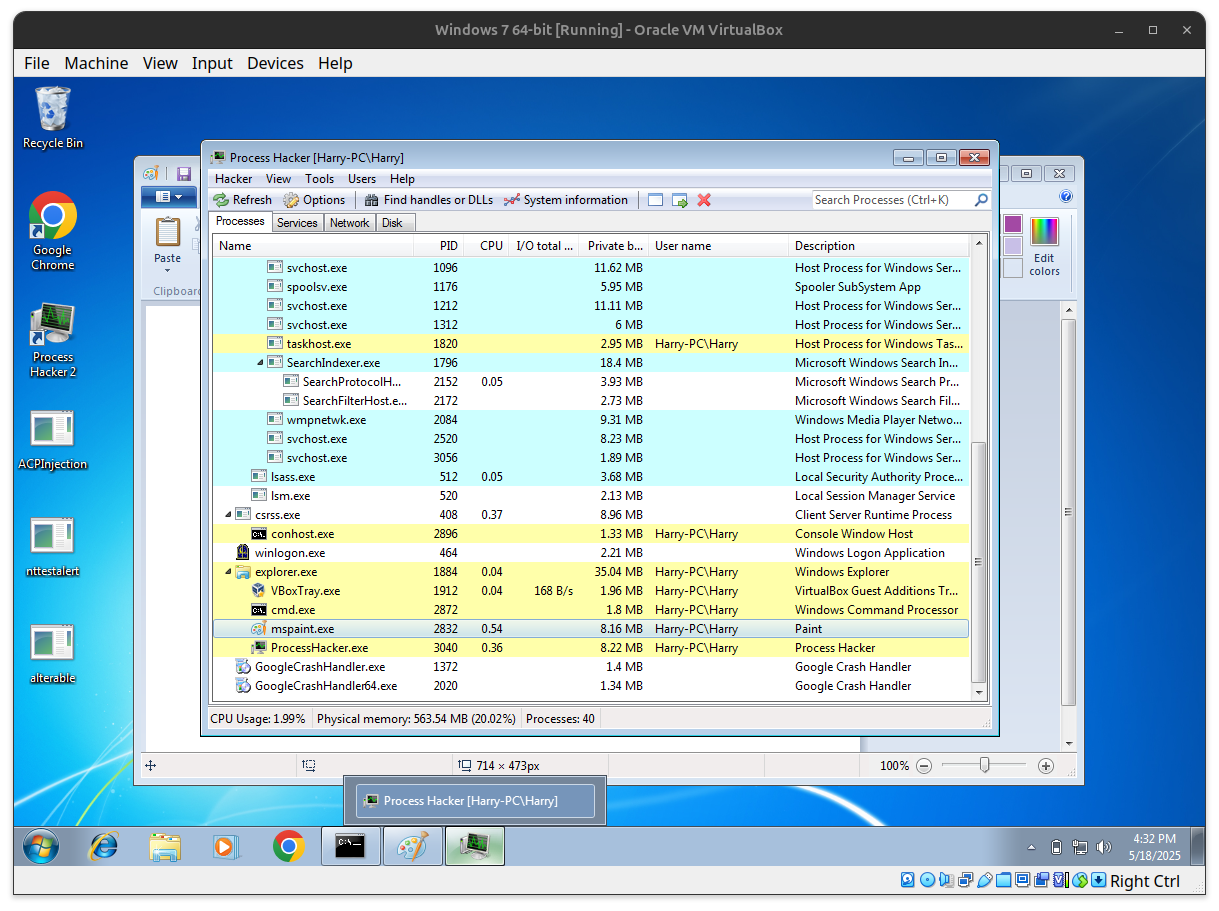Click the magnifier icon in Search Processes box
This screenshot has height=911, width=1219.
pyautogui.click(x=981, y=200)
